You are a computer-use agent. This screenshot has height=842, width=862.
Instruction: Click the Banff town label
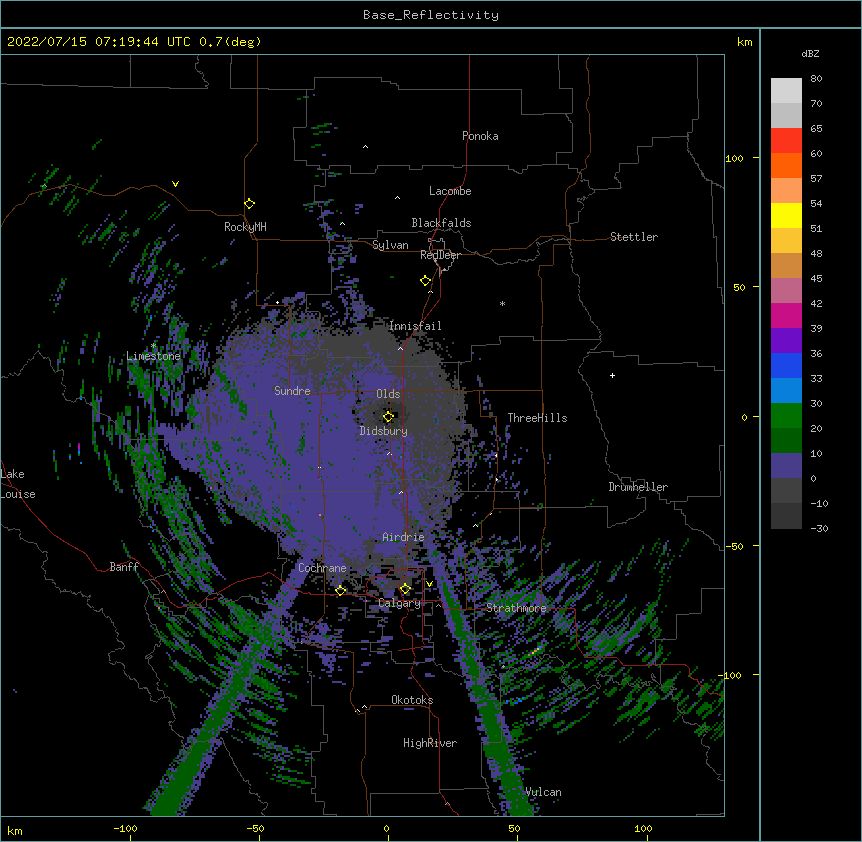point(124,567)
